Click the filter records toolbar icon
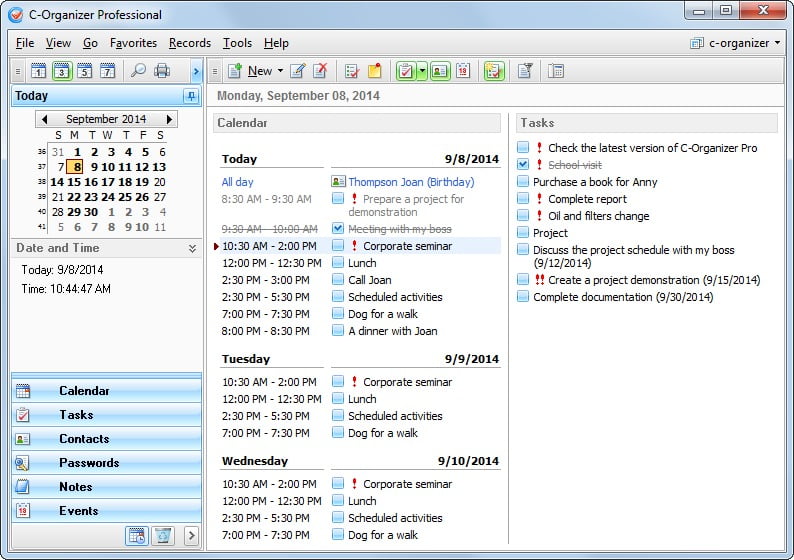 pyautogui.click(x=525, y=71)
